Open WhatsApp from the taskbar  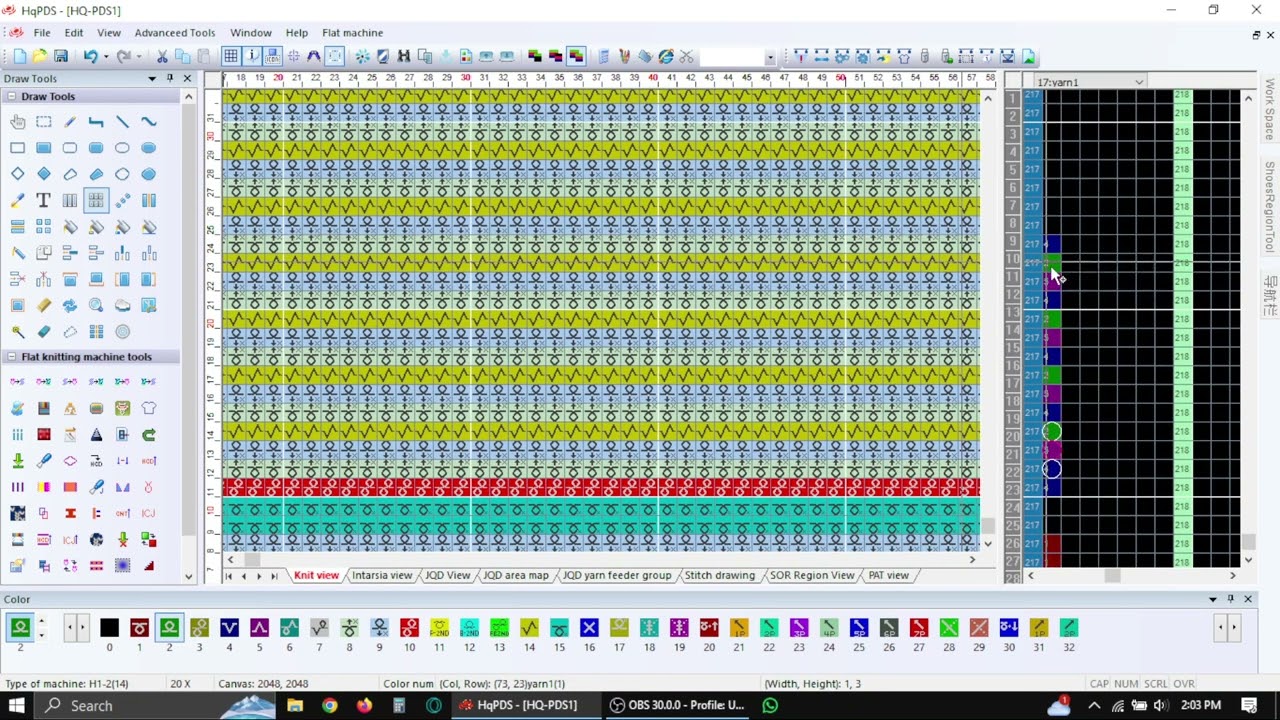(x=769, y=705)
